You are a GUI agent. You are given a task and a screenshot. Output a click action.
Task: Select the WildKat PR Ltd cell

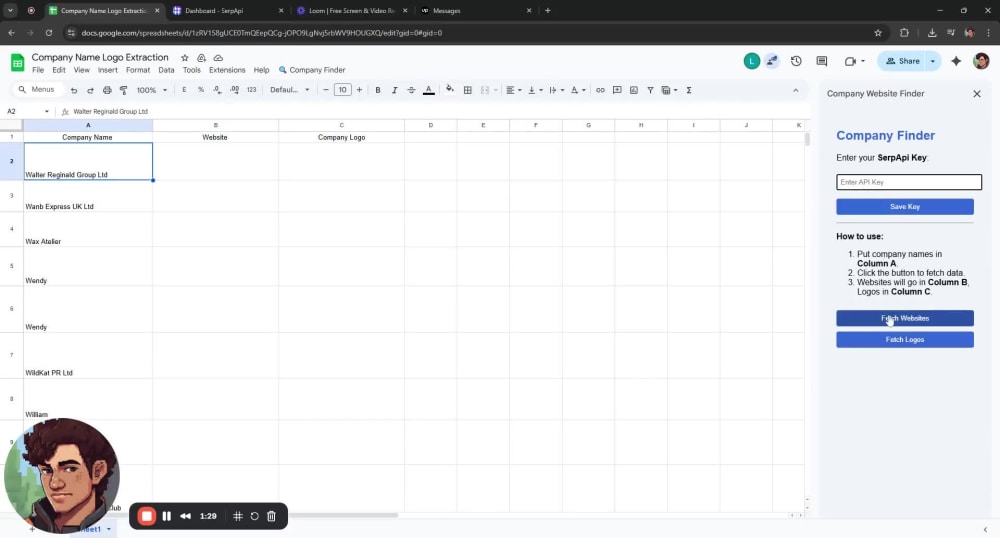point(88,355)
